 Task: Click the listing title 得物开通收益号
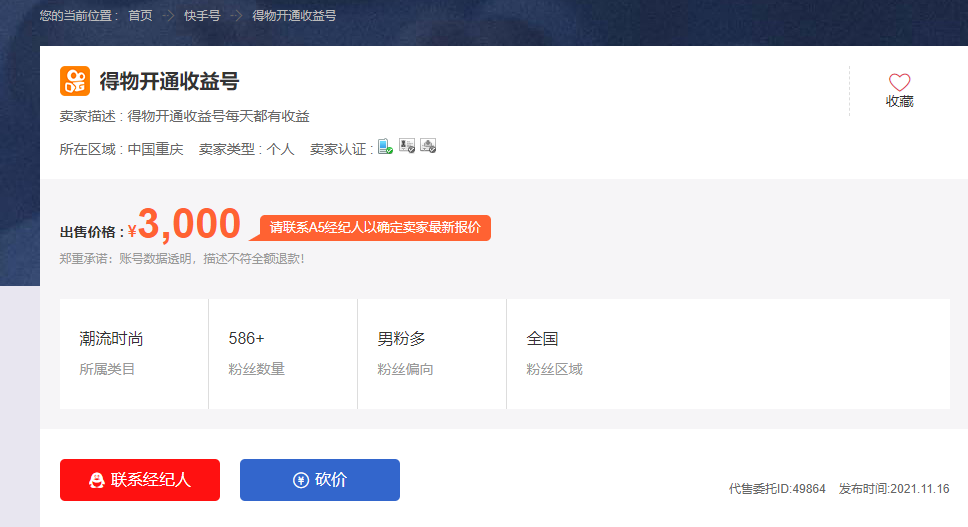click(169, 81)
